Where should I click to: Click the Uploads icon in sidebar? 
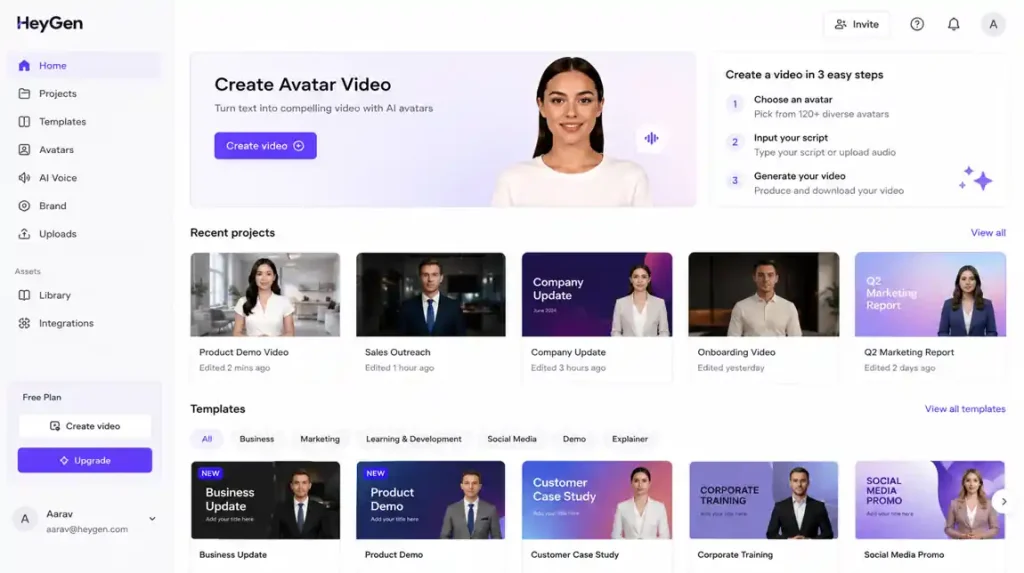[24, 234]
